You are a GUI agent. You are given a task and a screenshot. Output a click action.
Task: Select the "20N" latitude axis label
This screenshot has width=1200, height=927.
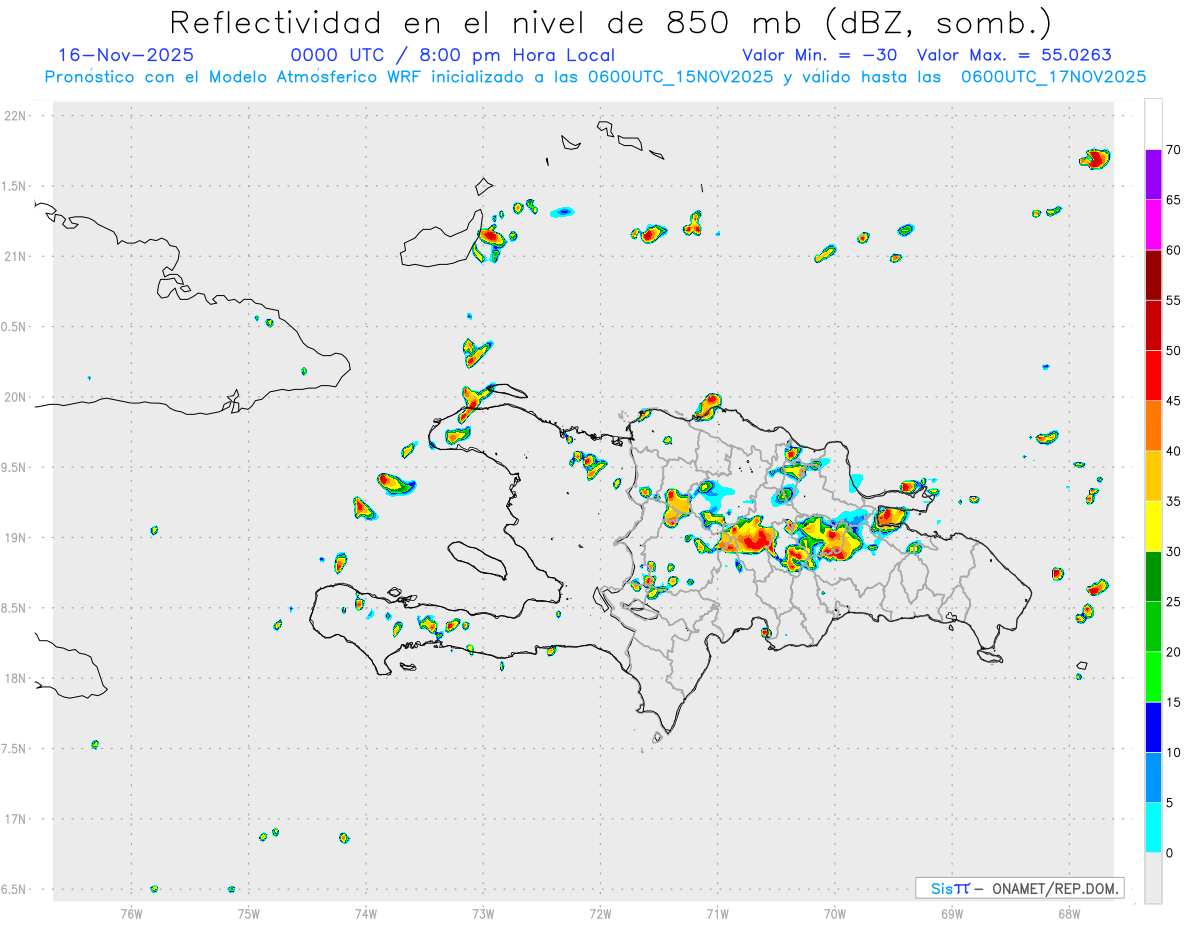17,397
